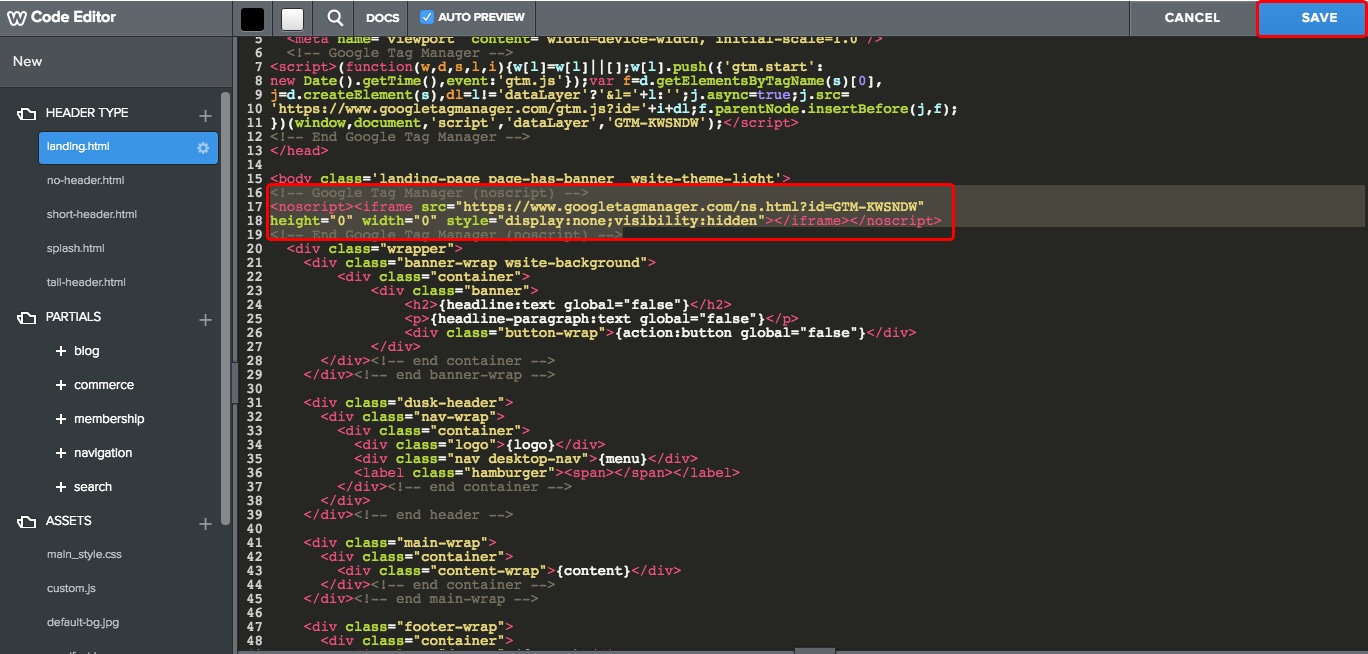The height and width of the screenshot is (654, 1368).
Task: Click the Assets folder icon
Action: [x=27, y=522]
